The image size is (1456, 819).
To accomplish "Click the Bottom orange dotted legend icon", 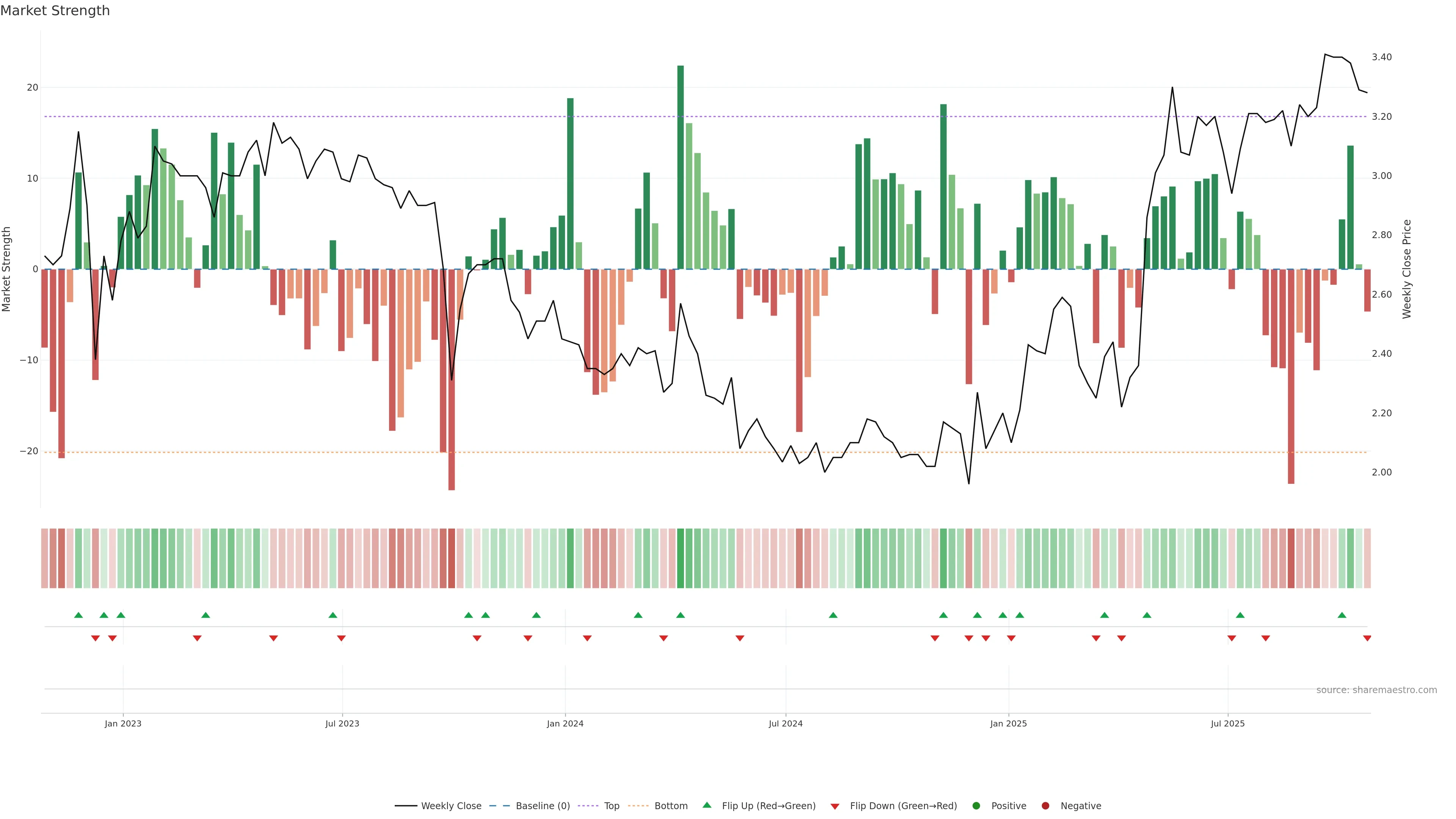I will pos(638,806).
